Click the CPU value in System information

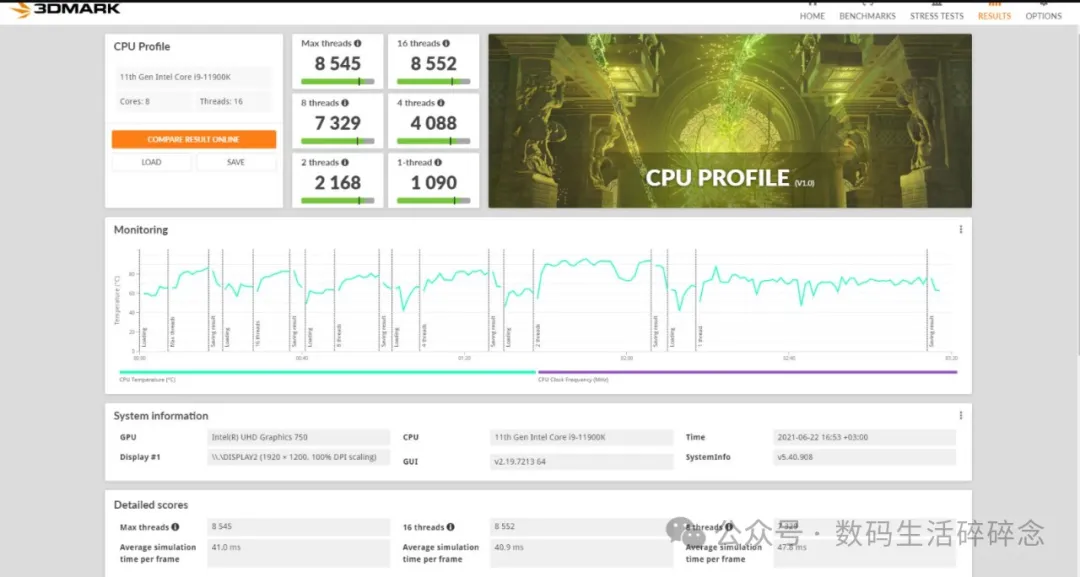(x=581, y=437)
